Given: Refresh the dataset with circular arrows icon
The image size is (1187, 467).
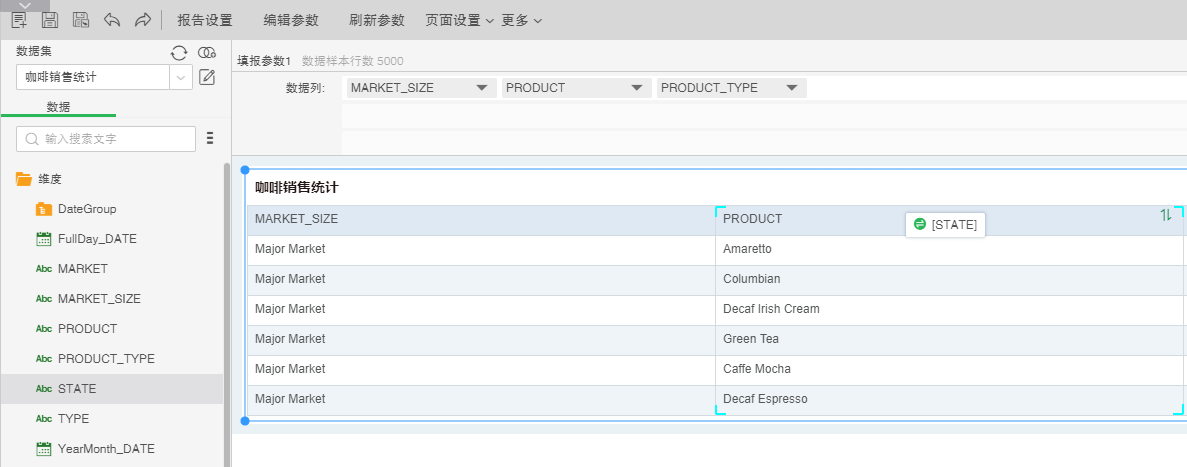Looking at the screenshot, I should [179, 53].
